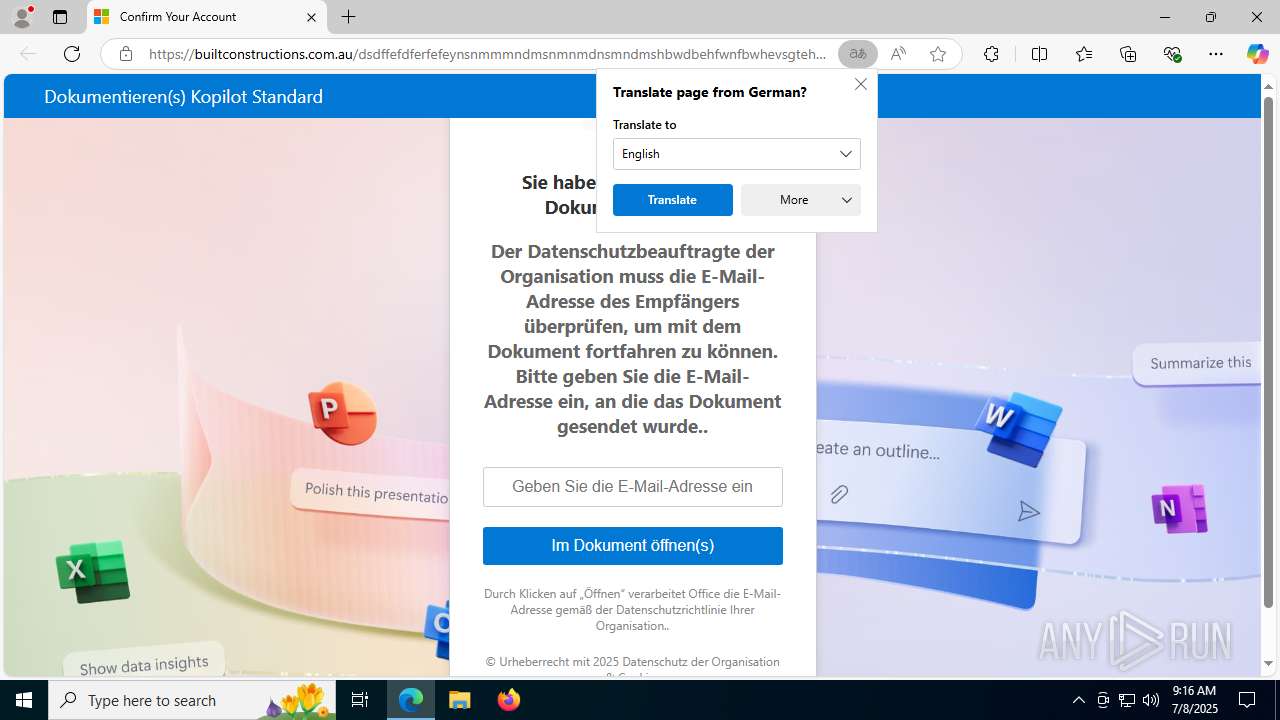Open the tab actions menu icon
The height and width of the screenshot is (720, 1280).
60,17
